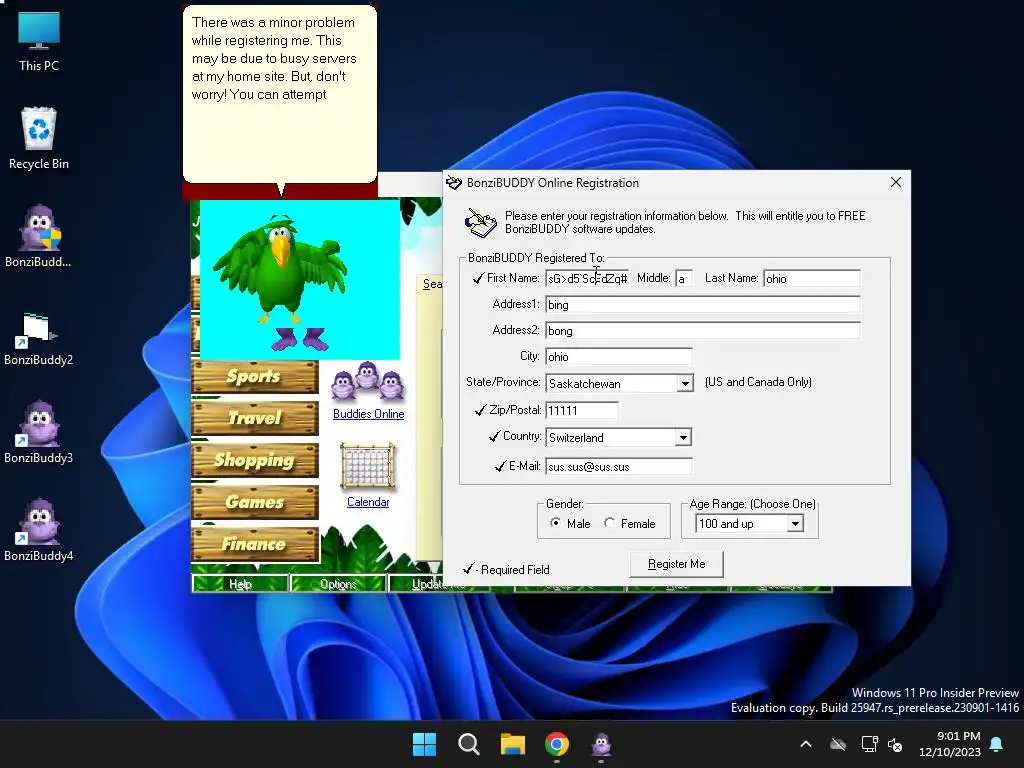This screenshot has height=768, width=1024.
Task: Select the BonziBudd... installer desktop icon
Action: [39, 236]
